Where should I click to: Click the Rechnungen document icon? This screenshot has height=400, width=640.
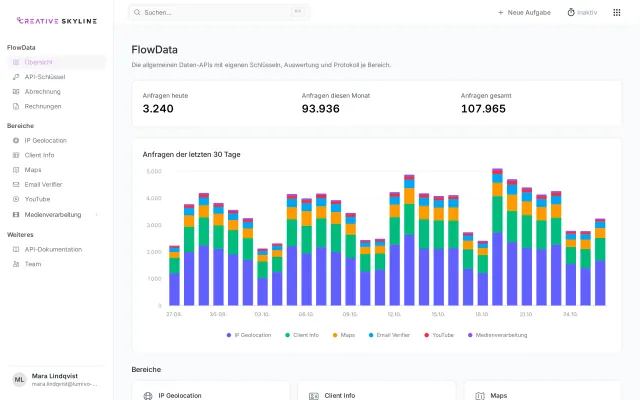16,107
